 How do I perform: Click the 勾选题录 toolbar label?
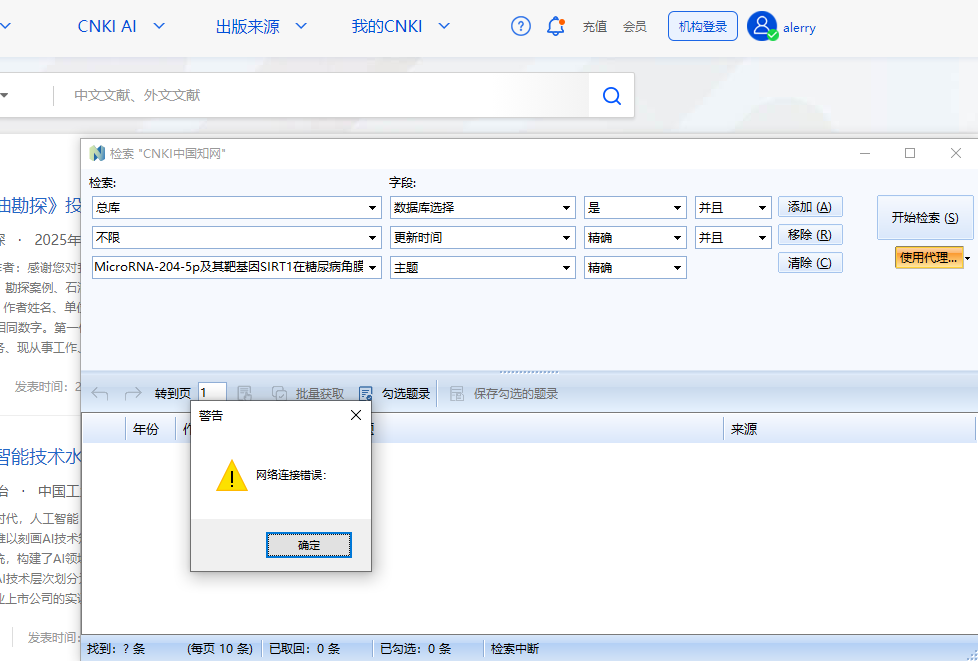pos(406,393)
